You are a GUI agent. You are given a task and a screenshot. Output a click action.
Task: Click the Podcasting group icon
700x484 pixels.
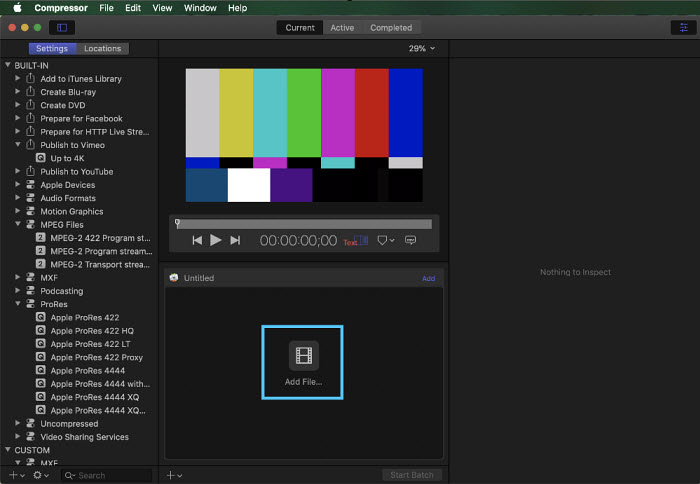30,291
